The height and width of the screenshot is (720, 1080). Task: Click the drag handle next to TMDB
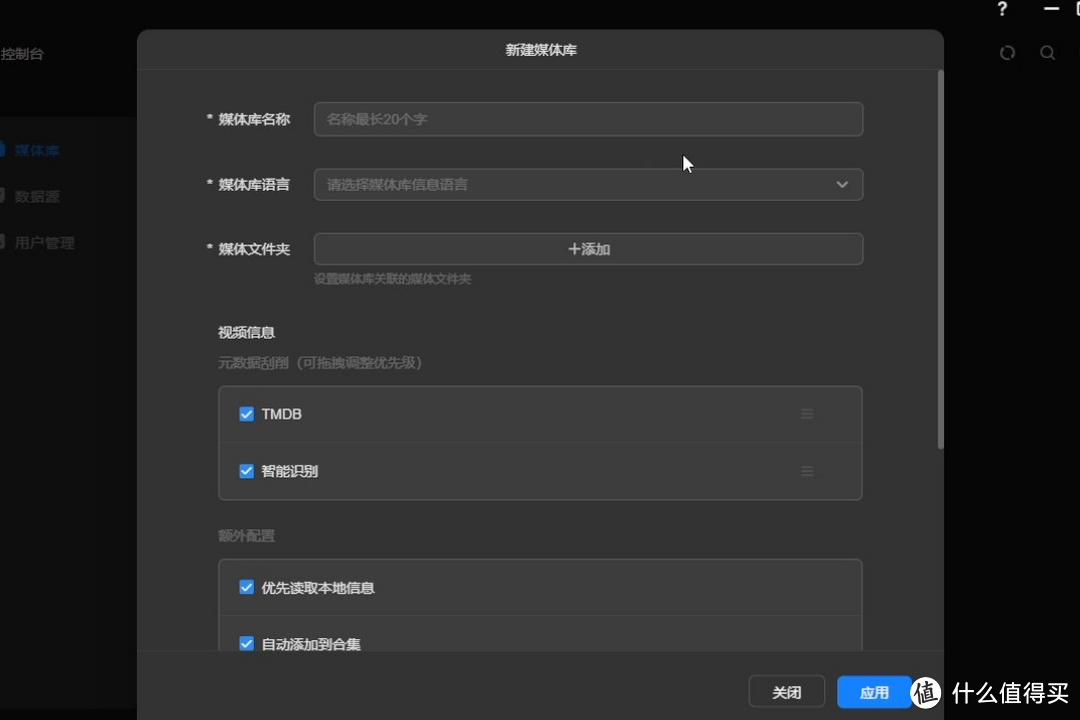807,413
